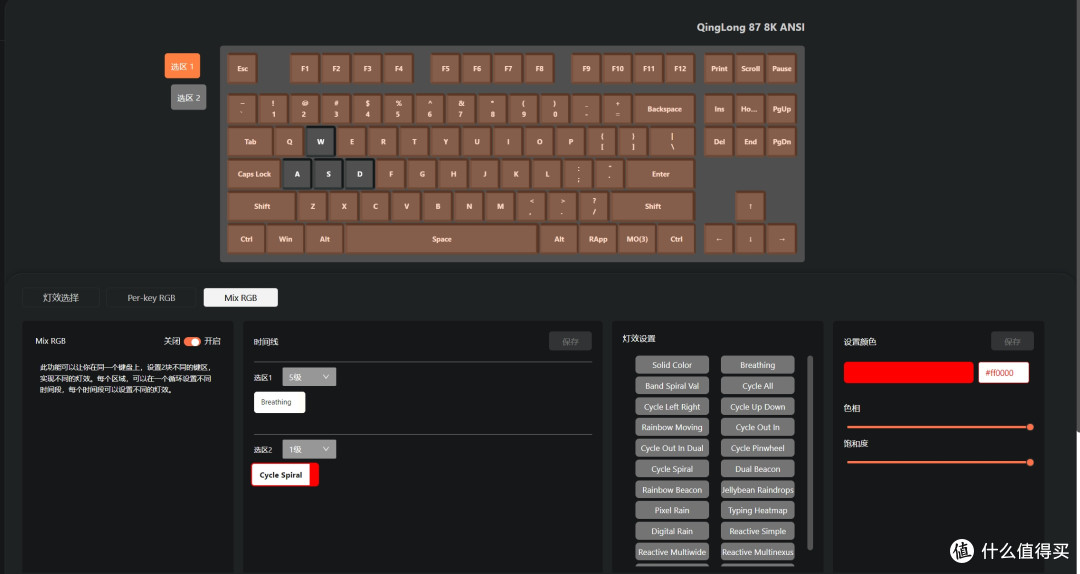The width and height of the screenshot is (1080, 574).
Task: Click the color settings 保存 button
Action: (1012, 342)
